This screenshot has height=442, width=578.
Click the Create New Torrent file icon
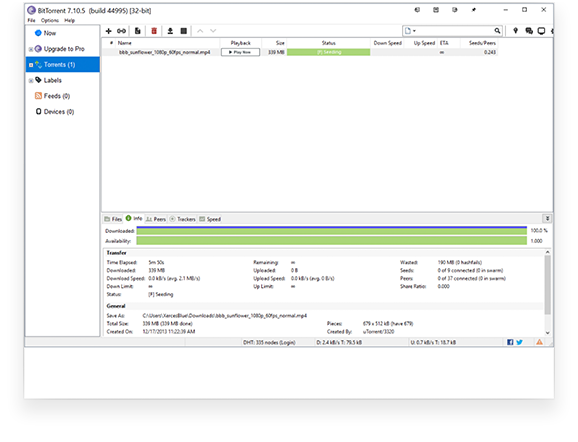[137, 31]
